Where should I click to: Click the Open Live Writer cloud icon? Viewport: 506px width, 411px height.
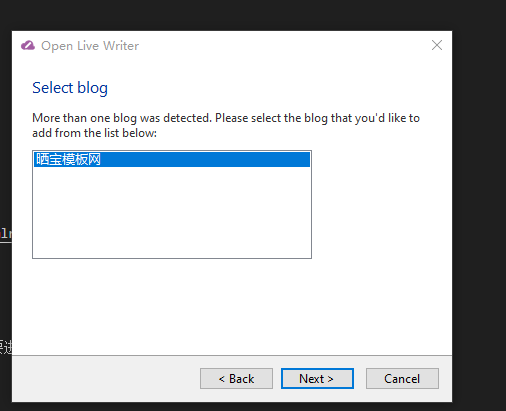coord(28,45)
